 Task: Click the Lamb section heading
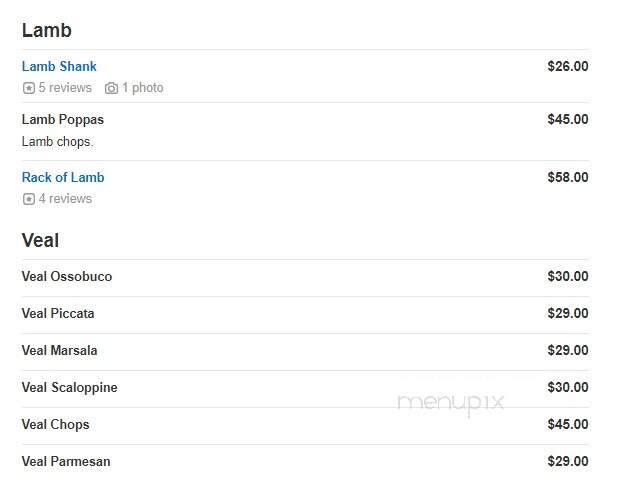coord(47,31)
